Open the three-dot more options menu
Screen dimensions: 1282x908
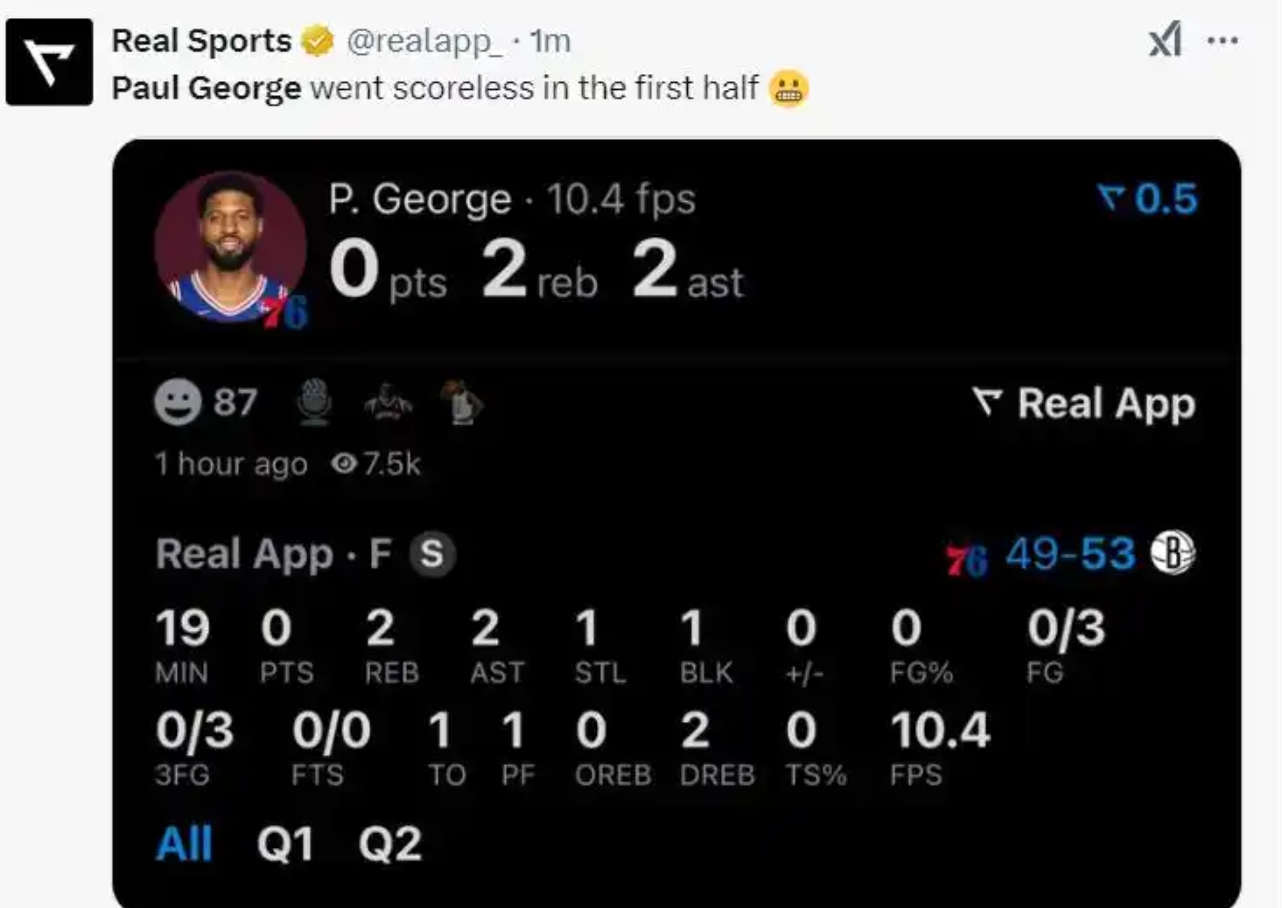(x=1223, y=42)
